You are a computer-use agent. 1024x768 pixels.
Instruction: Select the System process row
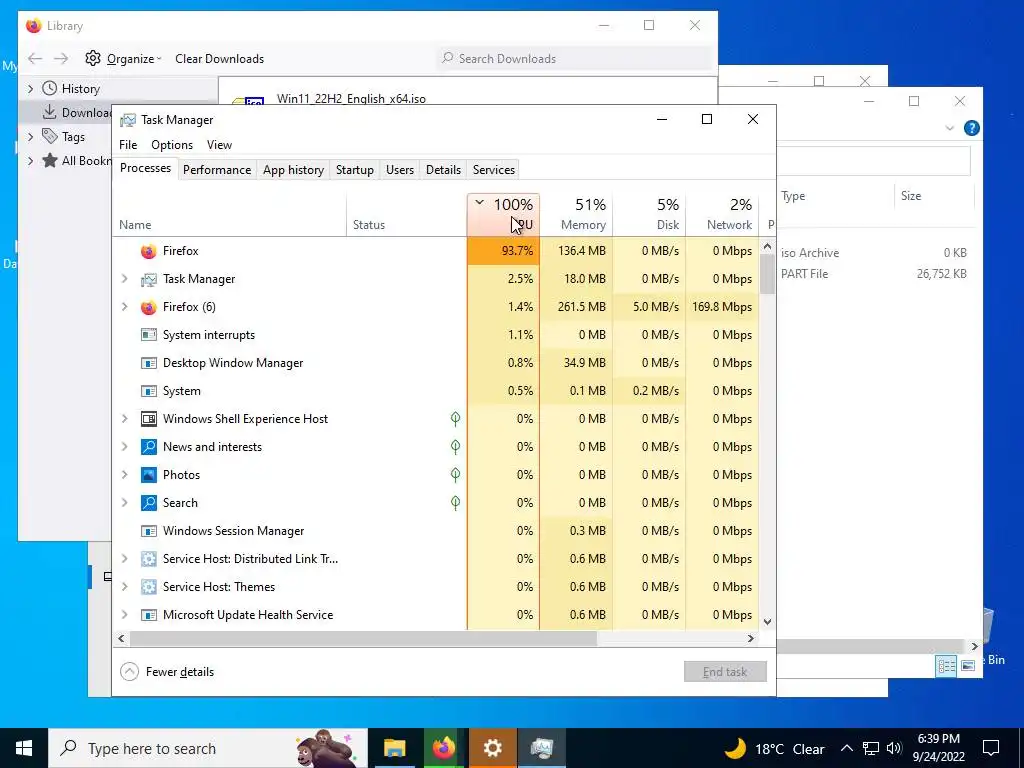click(435, 391)
